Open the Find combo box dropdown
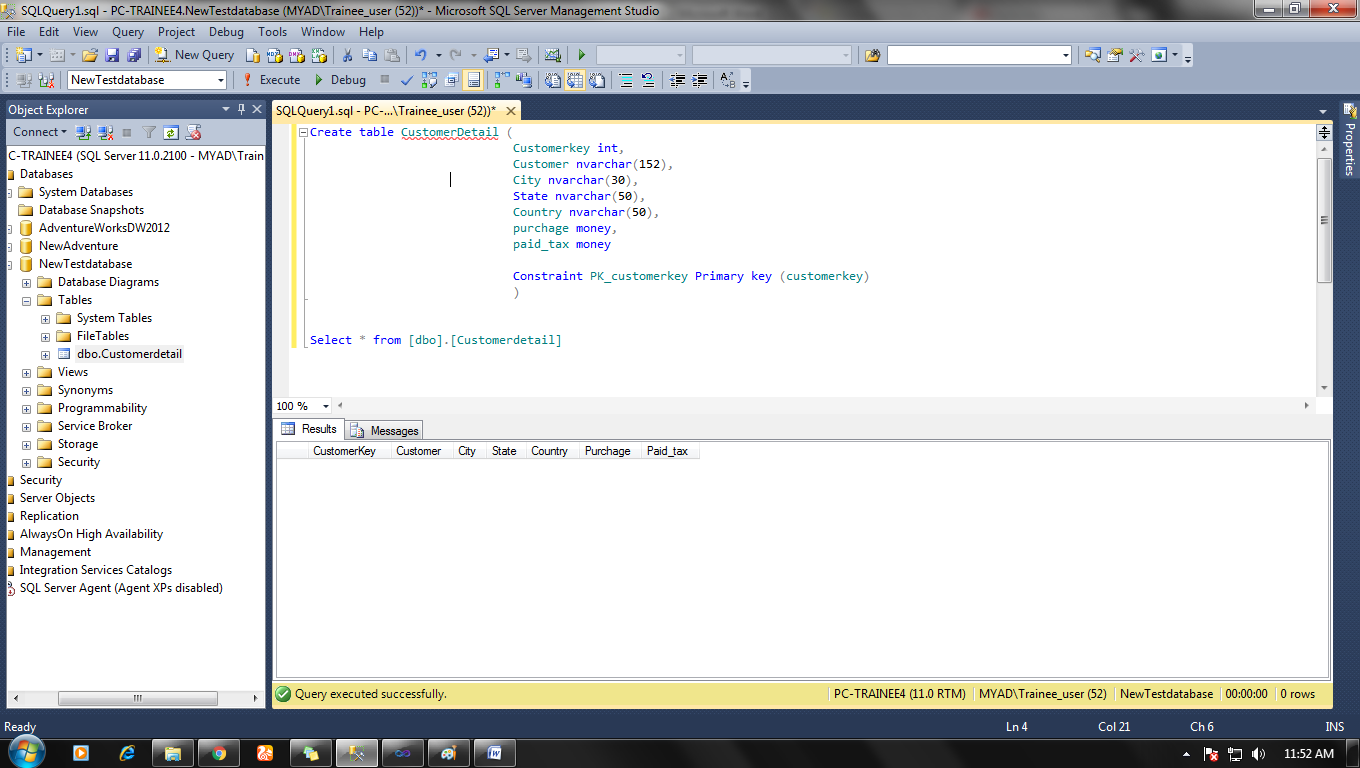 click(1066, 55)
